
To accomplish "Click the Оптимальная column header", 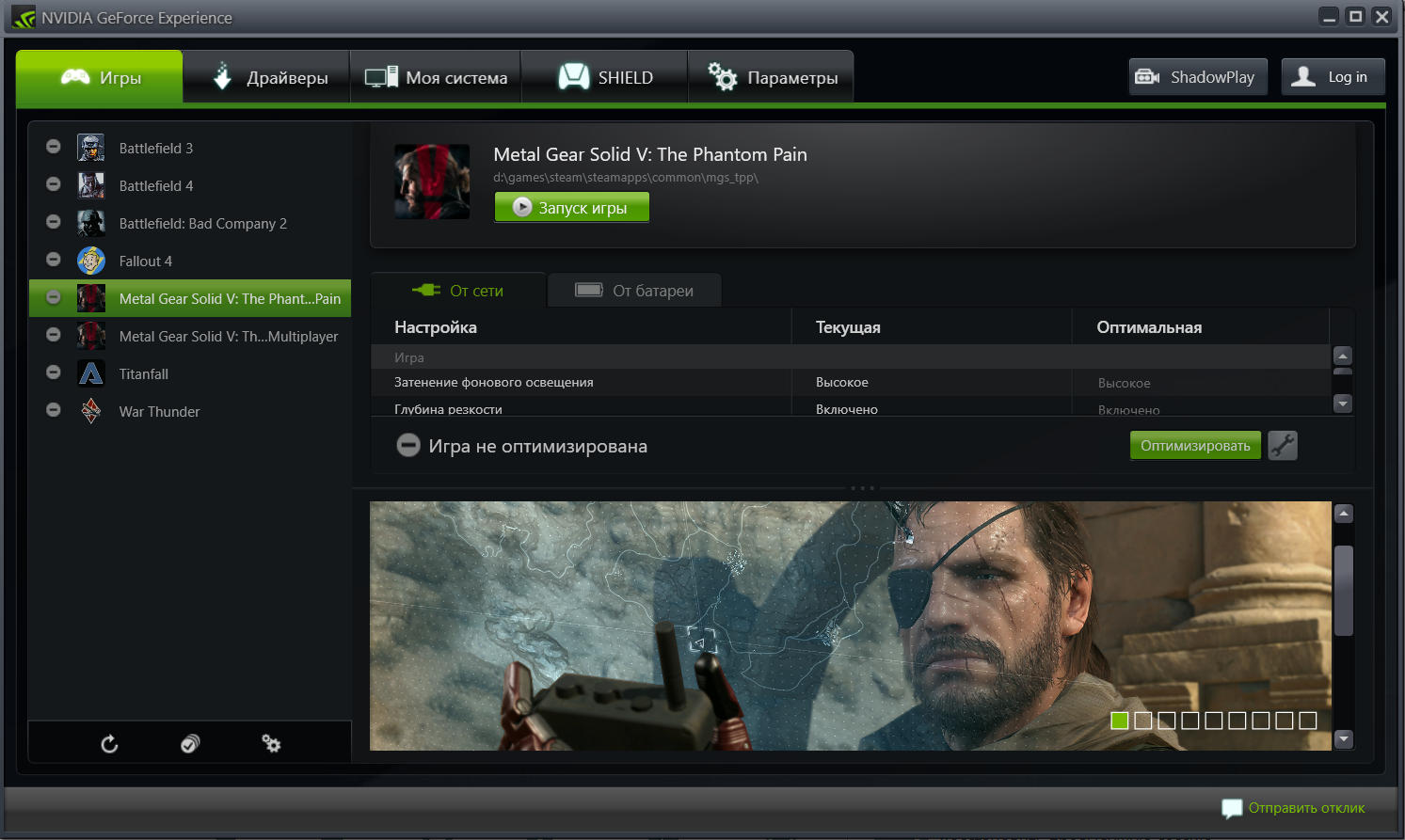I will 1149,327.
